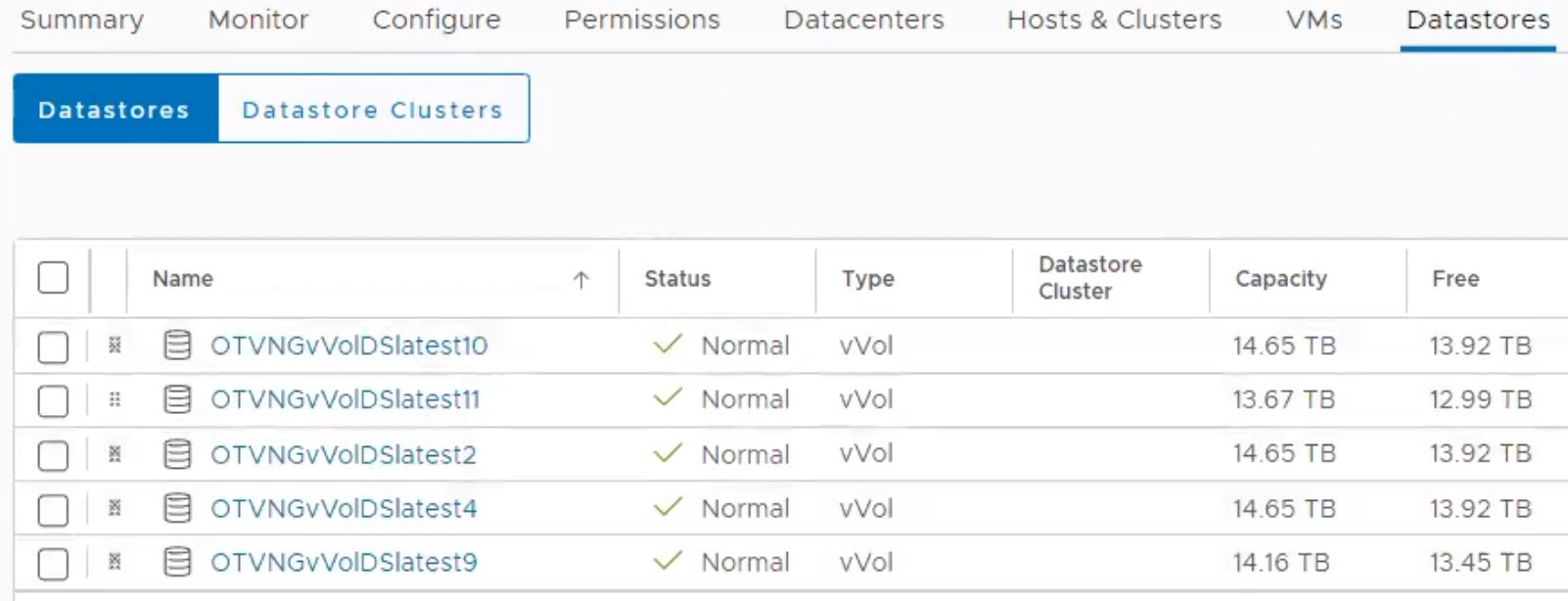Switch to the Hosts & Clusters tab
This screenshot has height=601, width=1568.
click(1114, 20)
